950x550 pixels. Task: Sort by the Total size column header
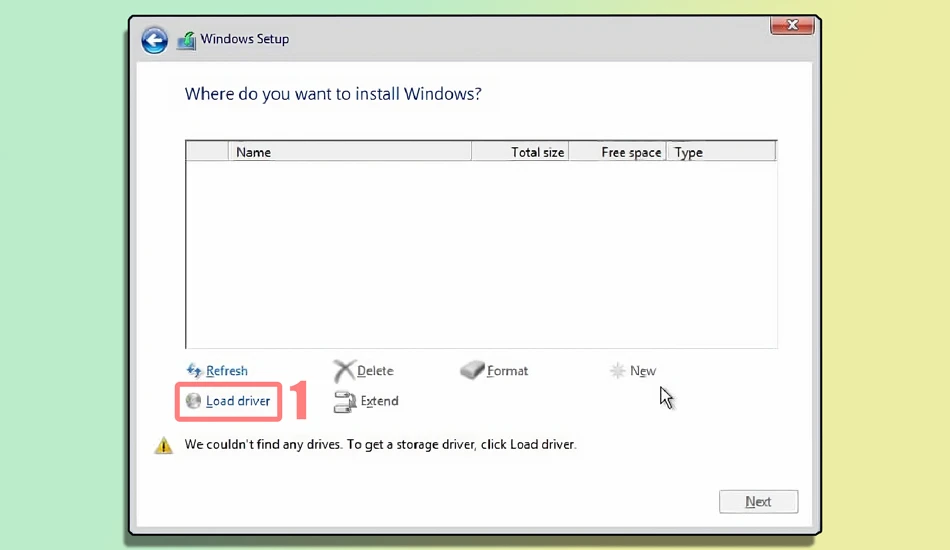(x=520, y=152)
